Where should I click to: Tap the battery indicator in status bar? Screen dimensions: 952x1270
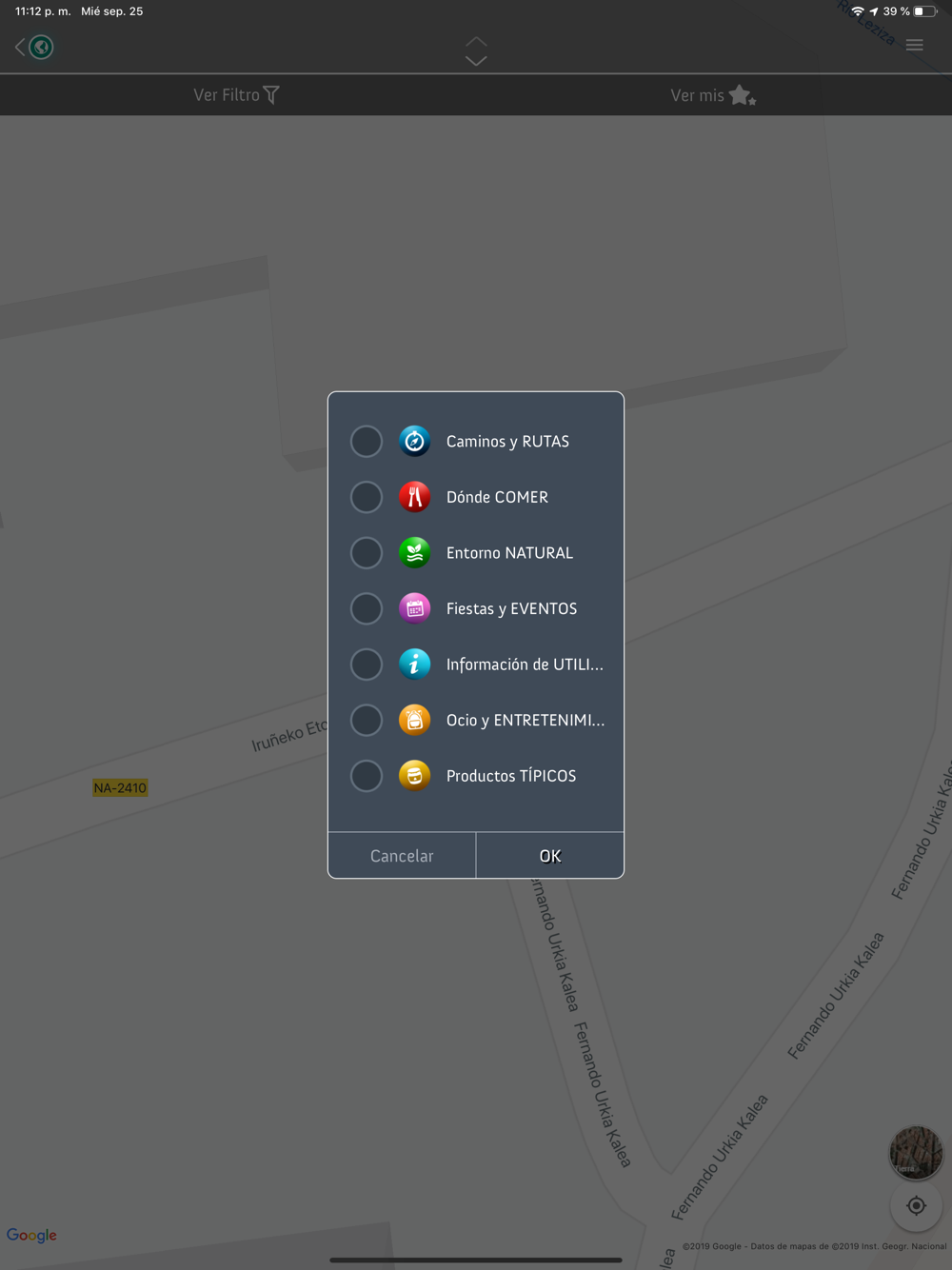(x=925, y=11)
